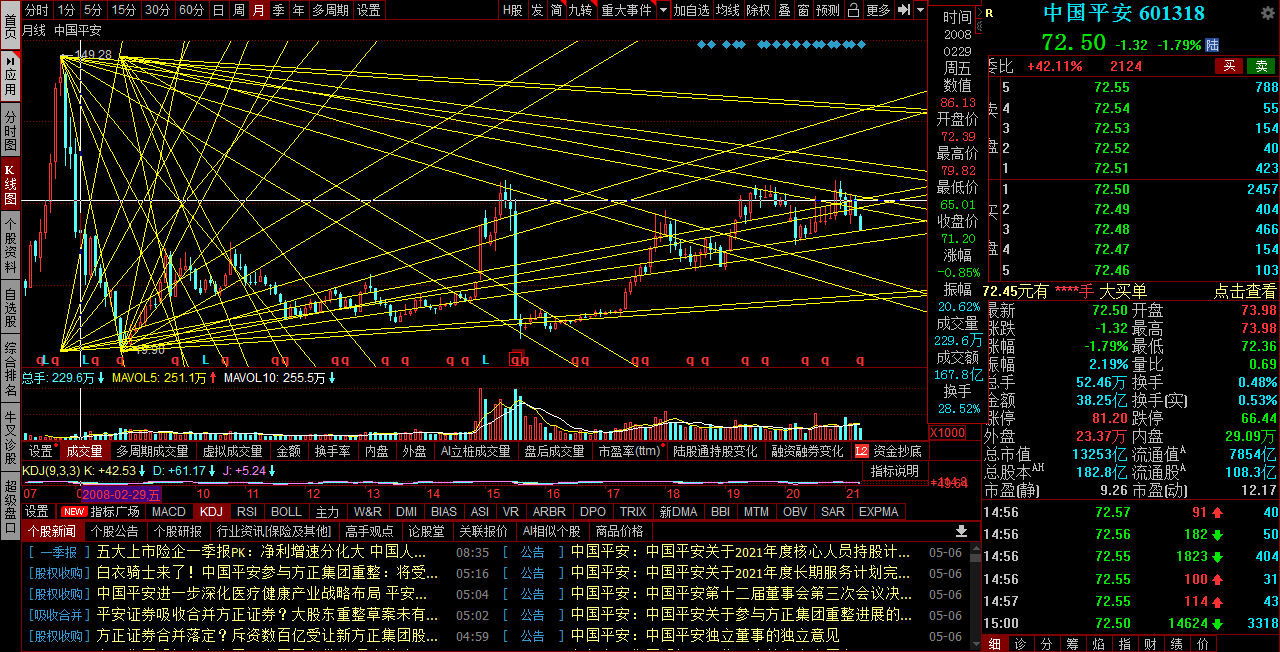Open the 重大事件 major events menu

click(x=627, y=10)
